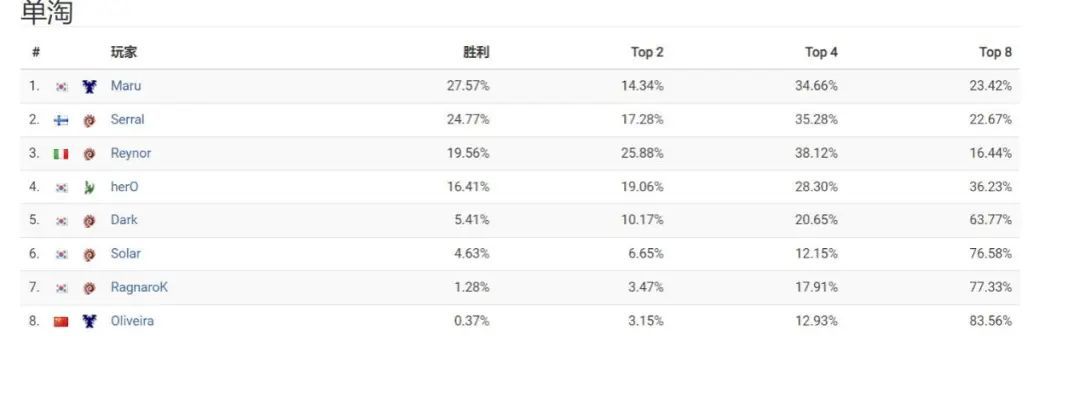This screenshot has width=1080, height=405.
Task: Click the Italy flag beside Reynor
Action: (x=61, y=154)
